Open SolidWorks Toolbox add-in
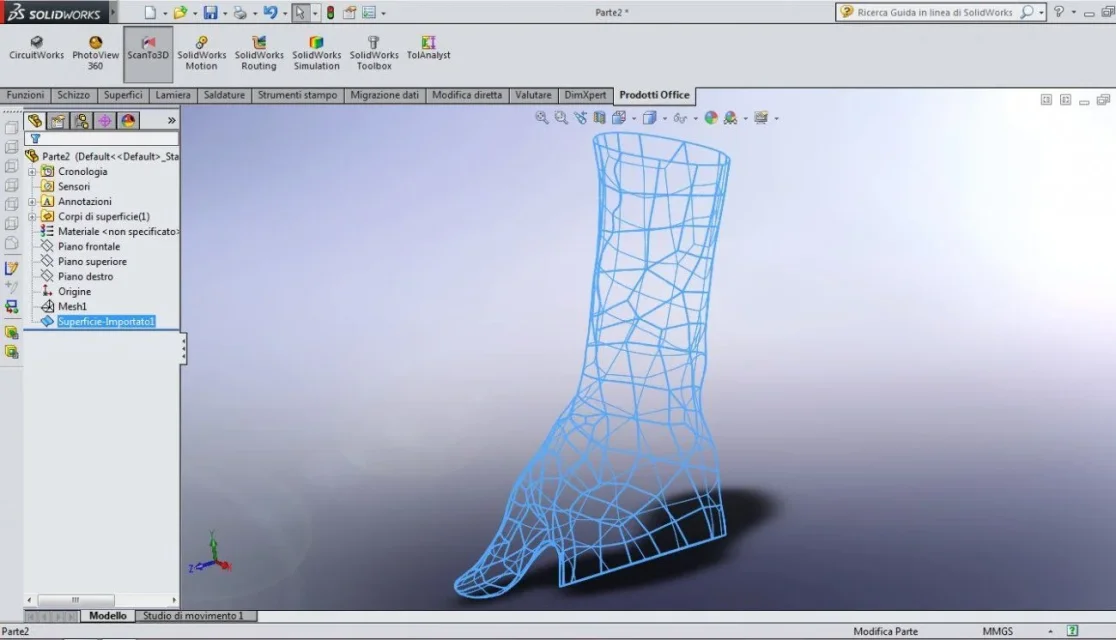 (x=374, y=53)
